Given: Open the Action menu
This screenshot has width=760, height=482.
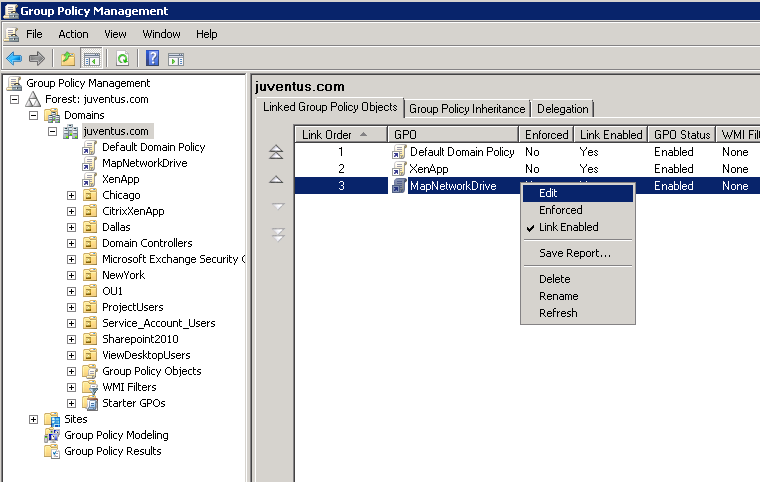Looking at the screenshot, I should click(x=73, y=34).
